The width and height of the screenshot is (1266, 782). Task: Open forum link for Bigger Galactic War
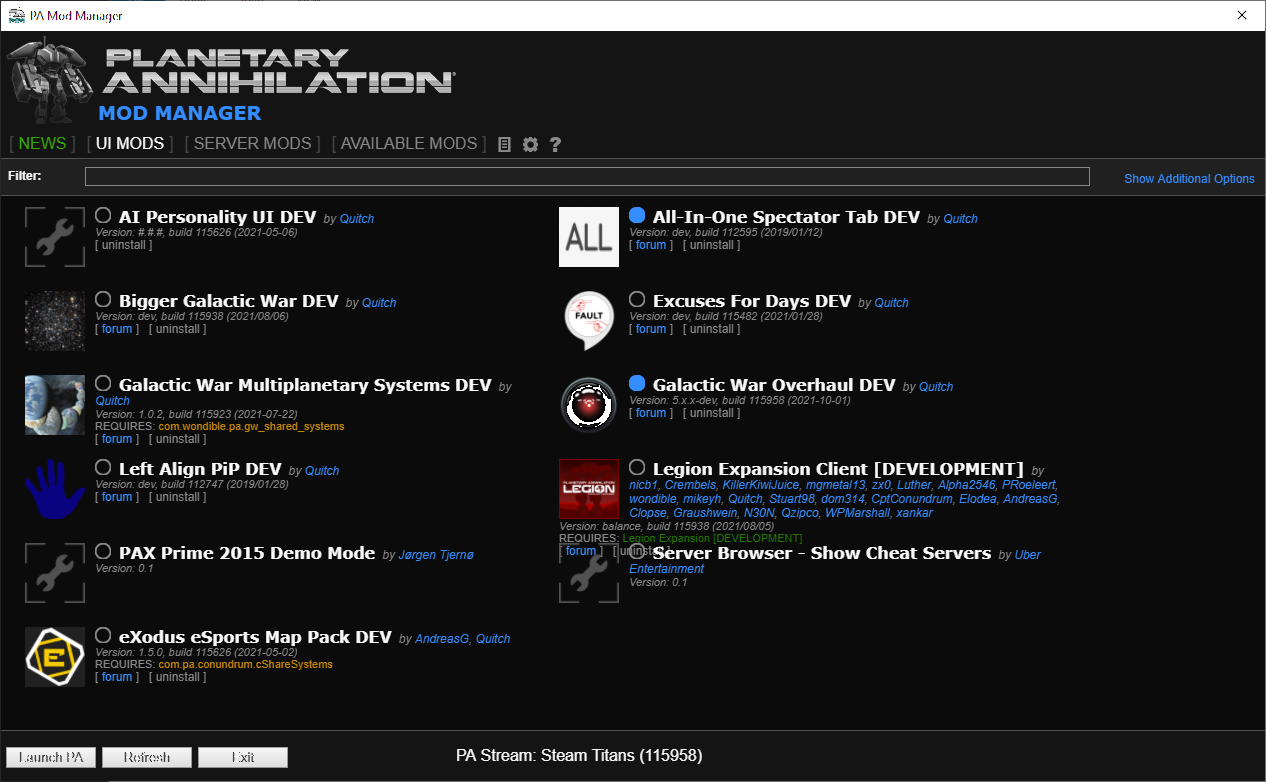point(117,329)
